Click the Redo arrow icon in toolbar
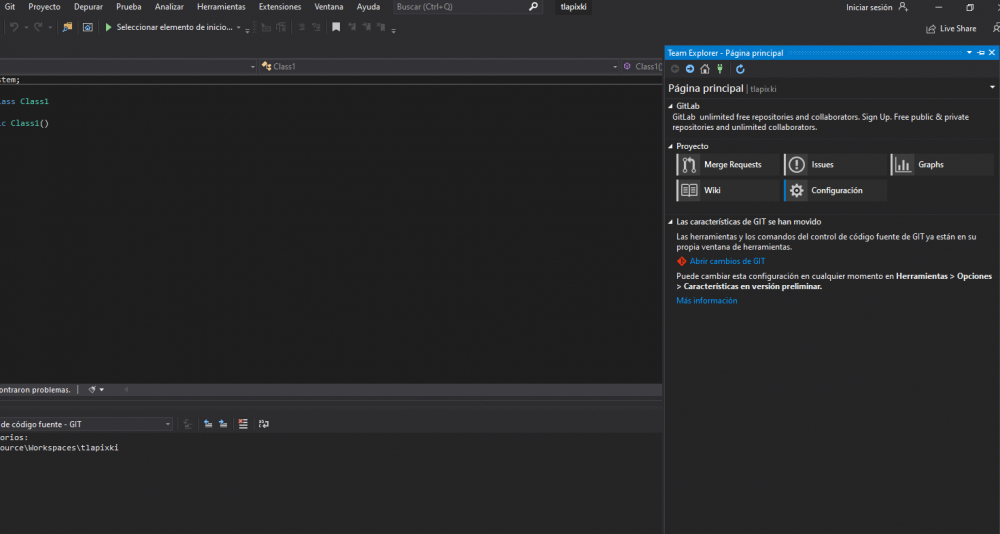Screen dimensions: 1000x534 click(38, 27)
